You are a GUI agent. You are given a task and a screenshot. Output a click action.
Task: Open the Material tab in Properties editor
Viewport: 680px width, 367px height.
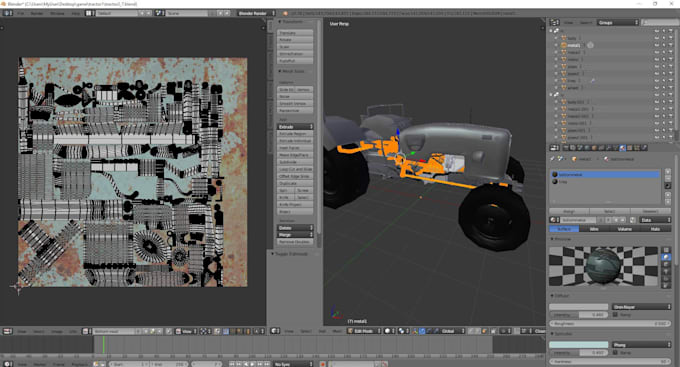[623, 148]
